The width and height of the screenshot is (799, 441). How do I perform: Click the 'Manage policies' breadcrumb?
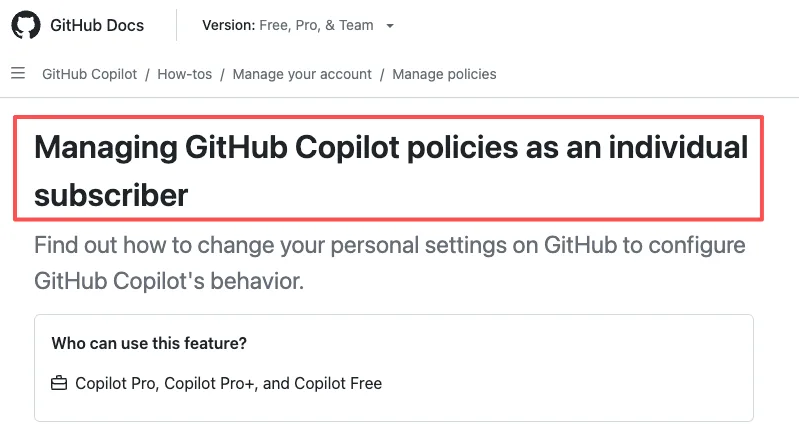(x=444, y=74)
